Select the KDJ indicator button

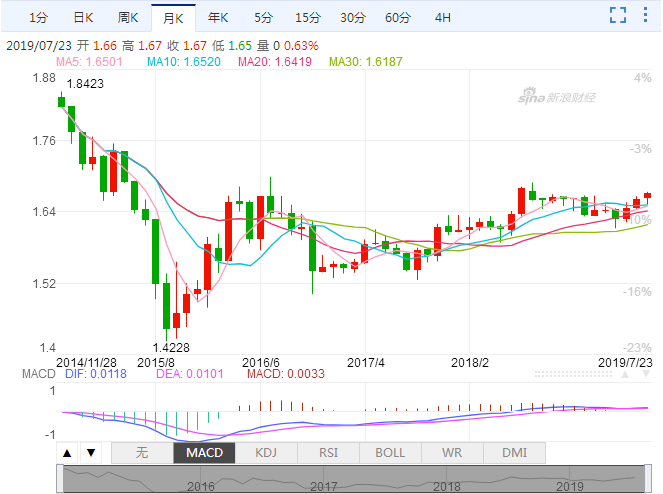click(x=266, y=453)
